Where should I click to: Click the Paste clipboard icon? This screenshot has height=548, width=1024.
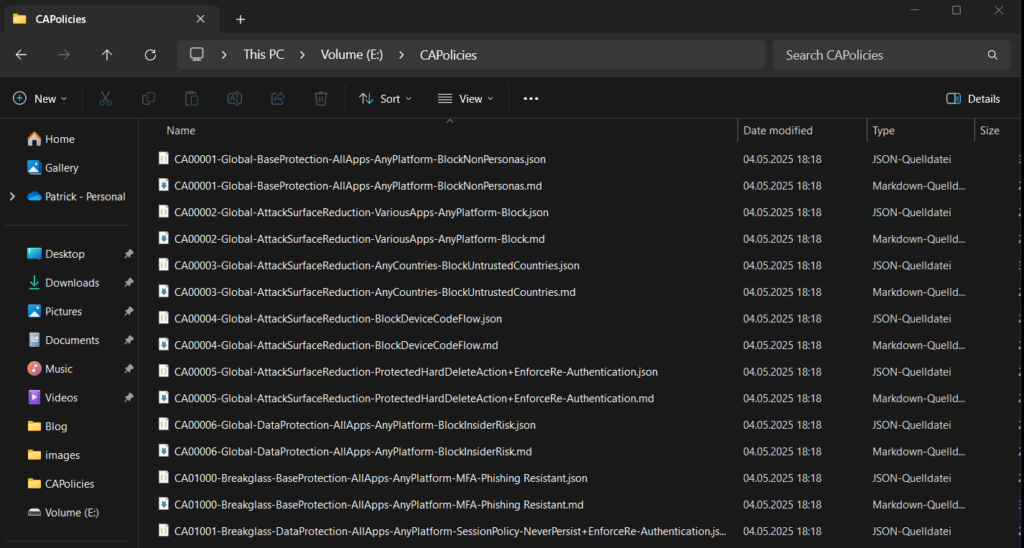click(x=191, y=99)
